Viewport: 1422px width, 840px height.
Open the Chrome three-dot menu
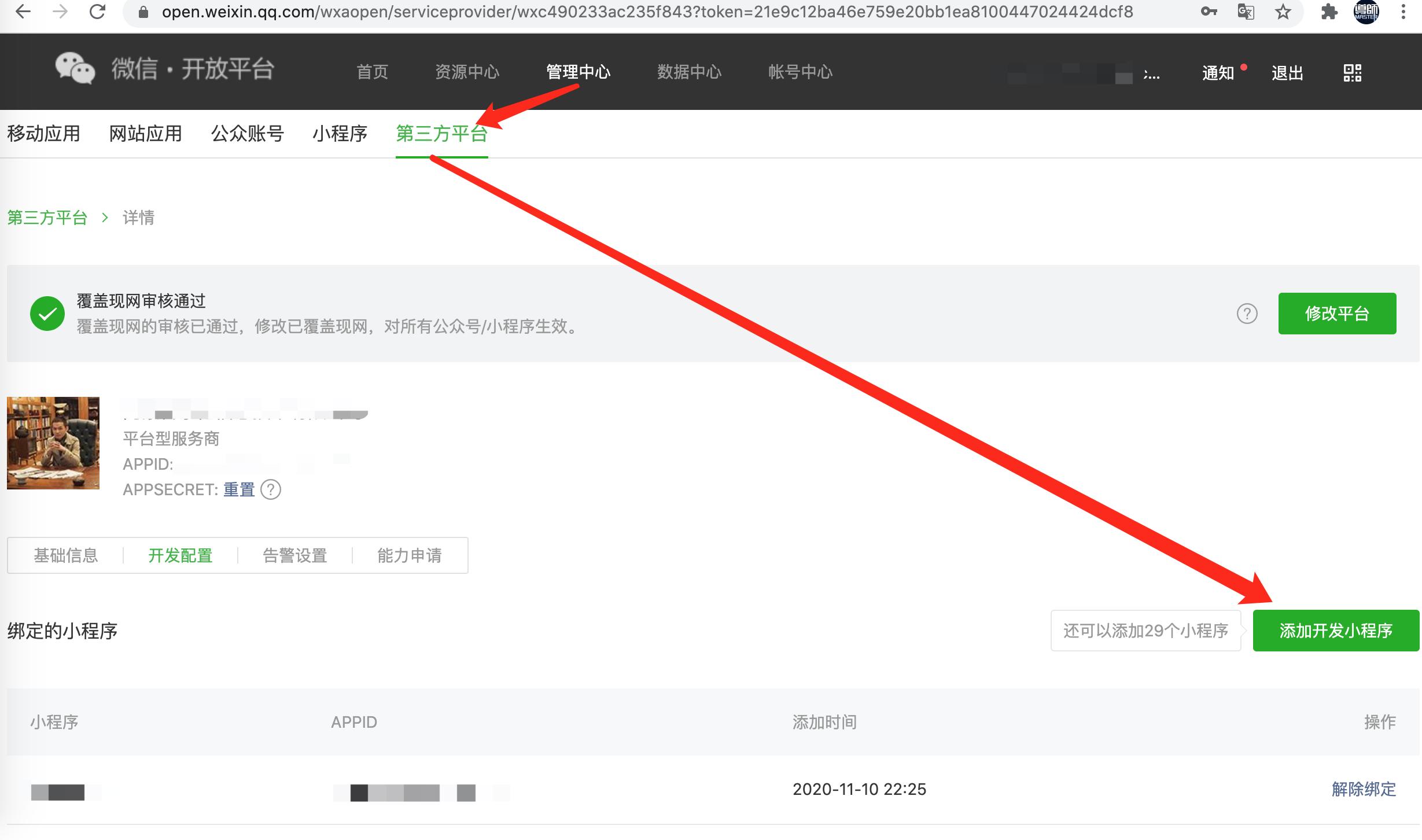tap(1403, 12)
